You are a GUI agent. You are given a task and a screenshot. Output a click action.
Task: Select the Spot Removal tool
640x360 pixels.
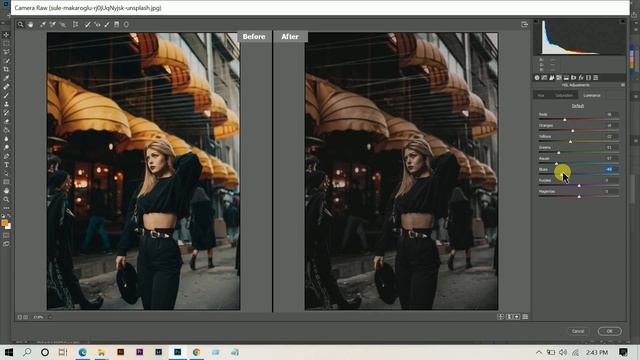click(87, 24)
